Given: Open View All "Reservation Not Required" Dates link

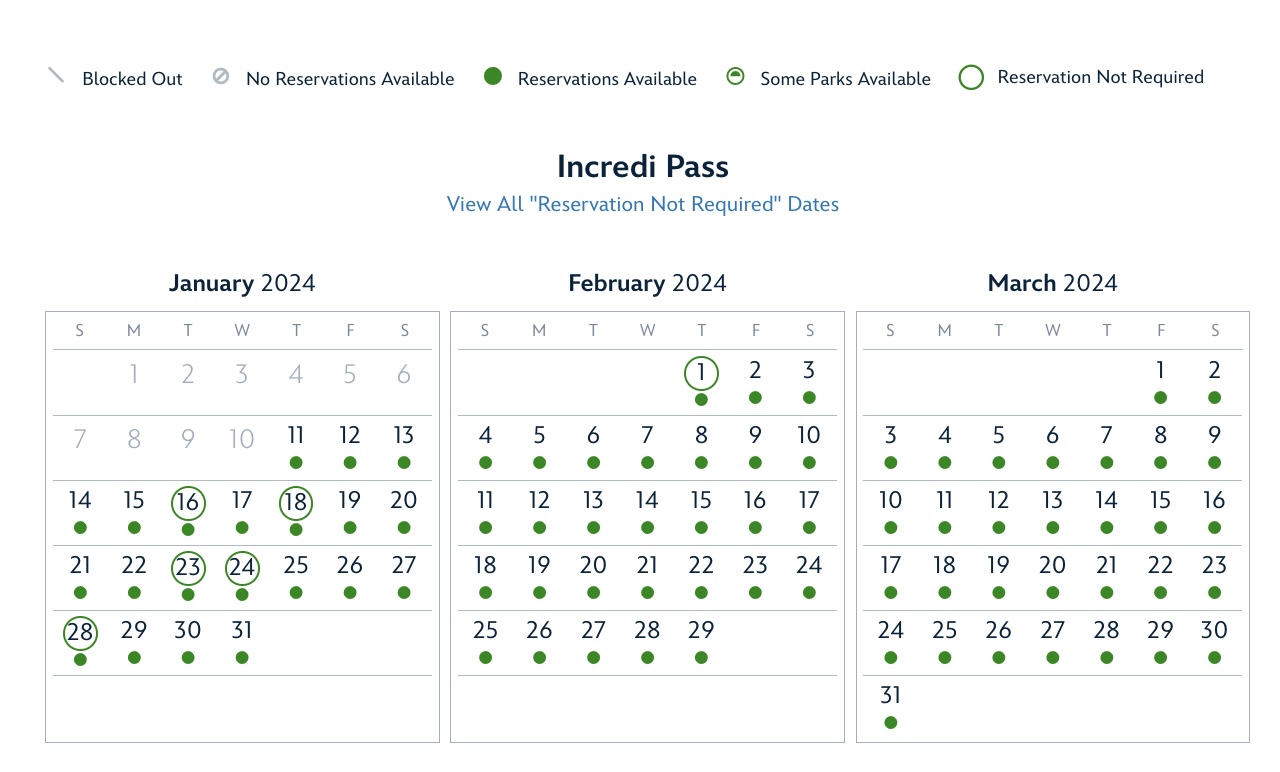Looking at the screenshot, I should [x=643, y=204].
